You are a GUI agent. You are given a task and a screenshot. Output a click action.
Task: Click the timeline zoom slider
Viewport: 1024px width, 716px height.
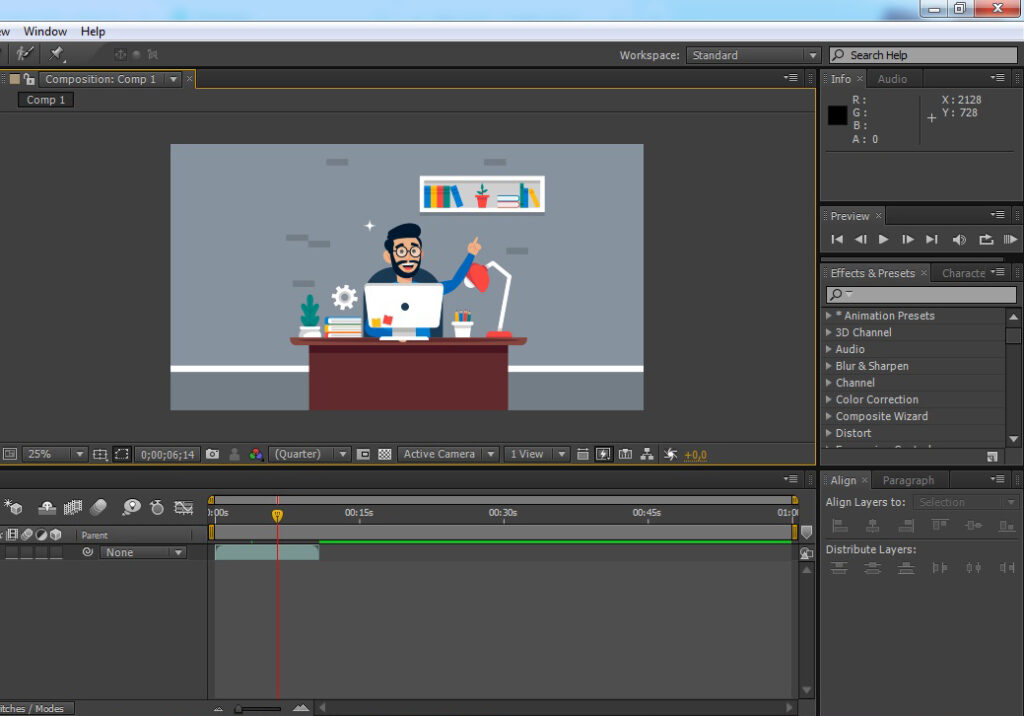pos(258,708)
